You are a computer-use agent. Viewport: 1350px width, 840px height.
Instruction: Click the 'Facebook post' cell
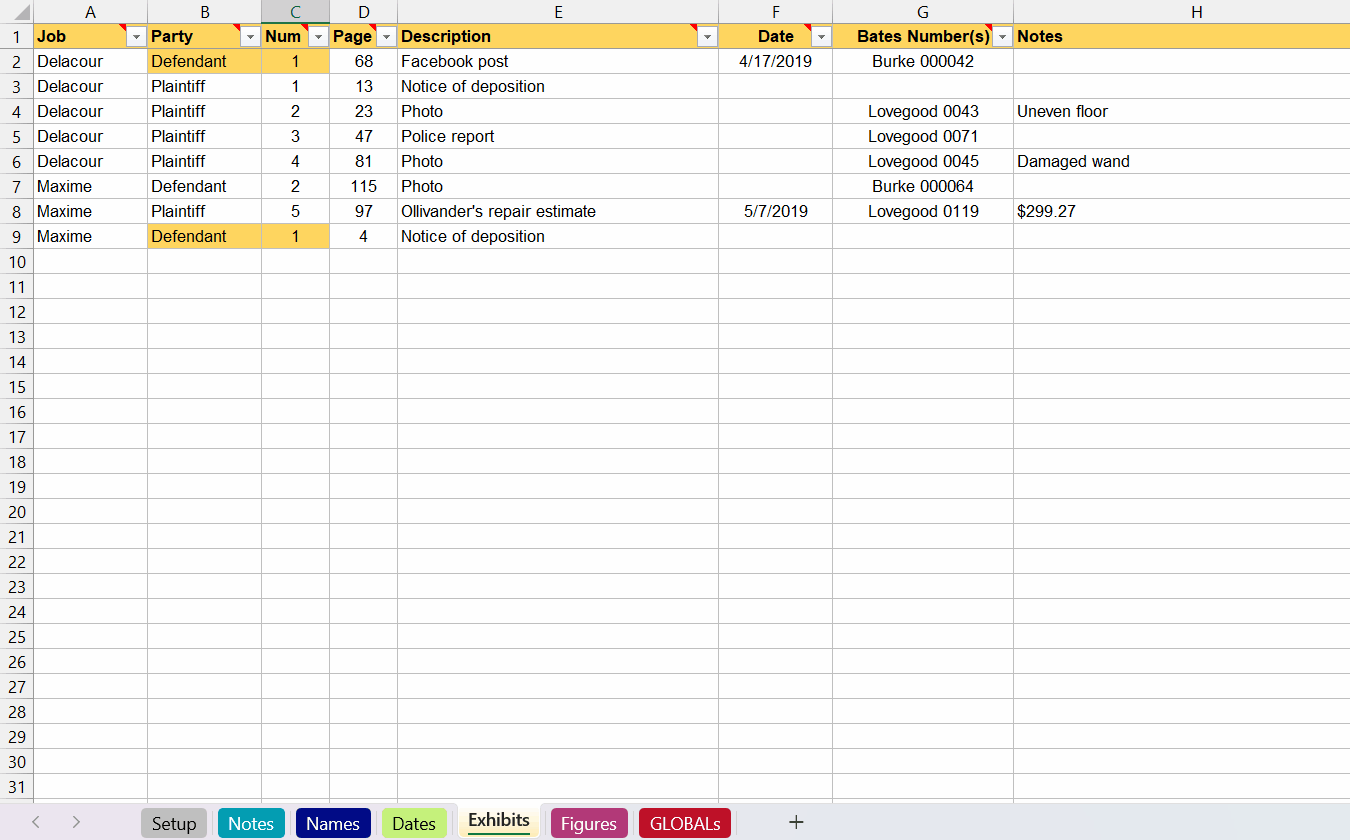tap(558, 62)
